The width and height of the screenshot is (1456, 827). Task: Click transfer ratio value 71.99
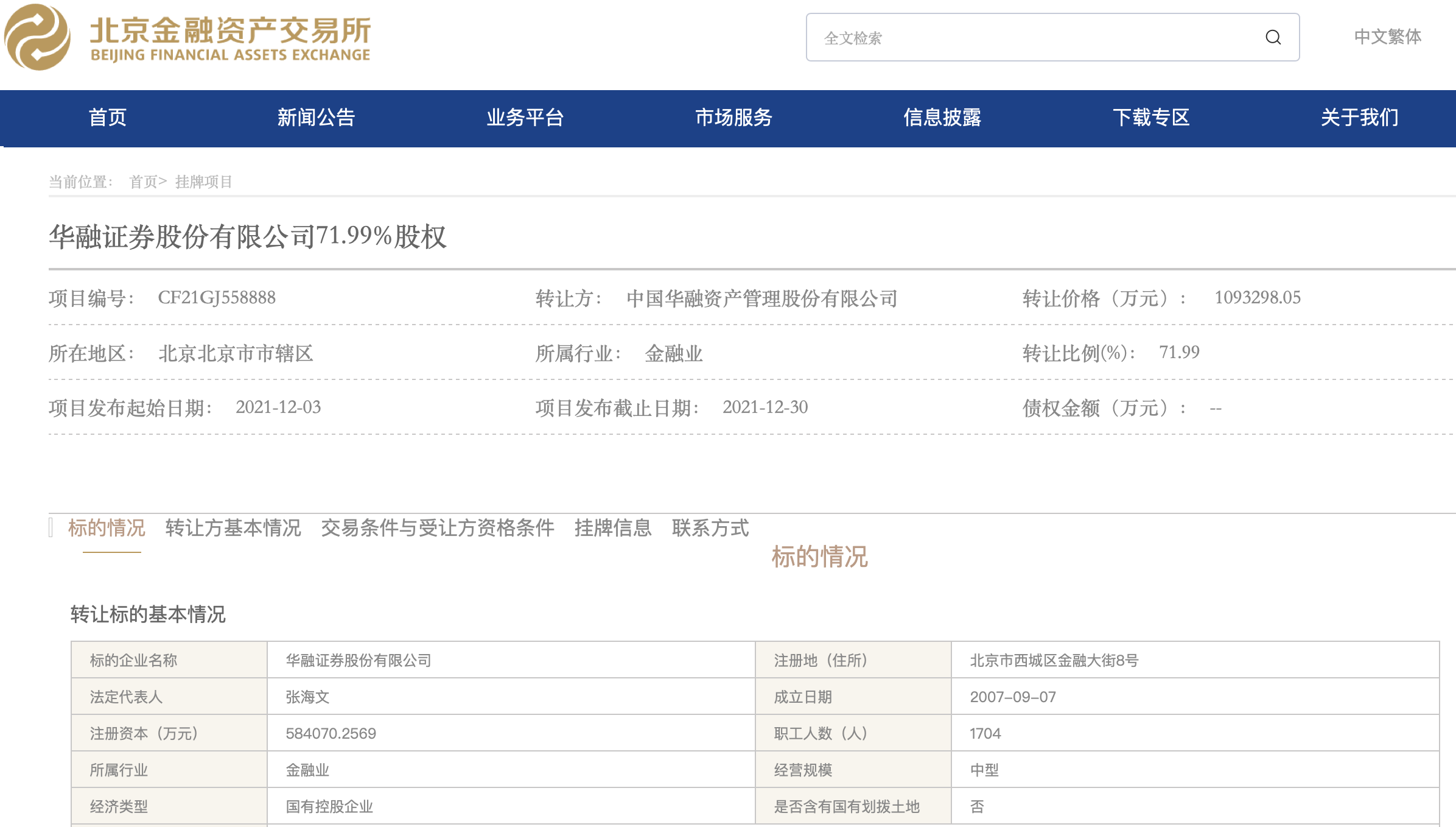[x=1179, y=353]
